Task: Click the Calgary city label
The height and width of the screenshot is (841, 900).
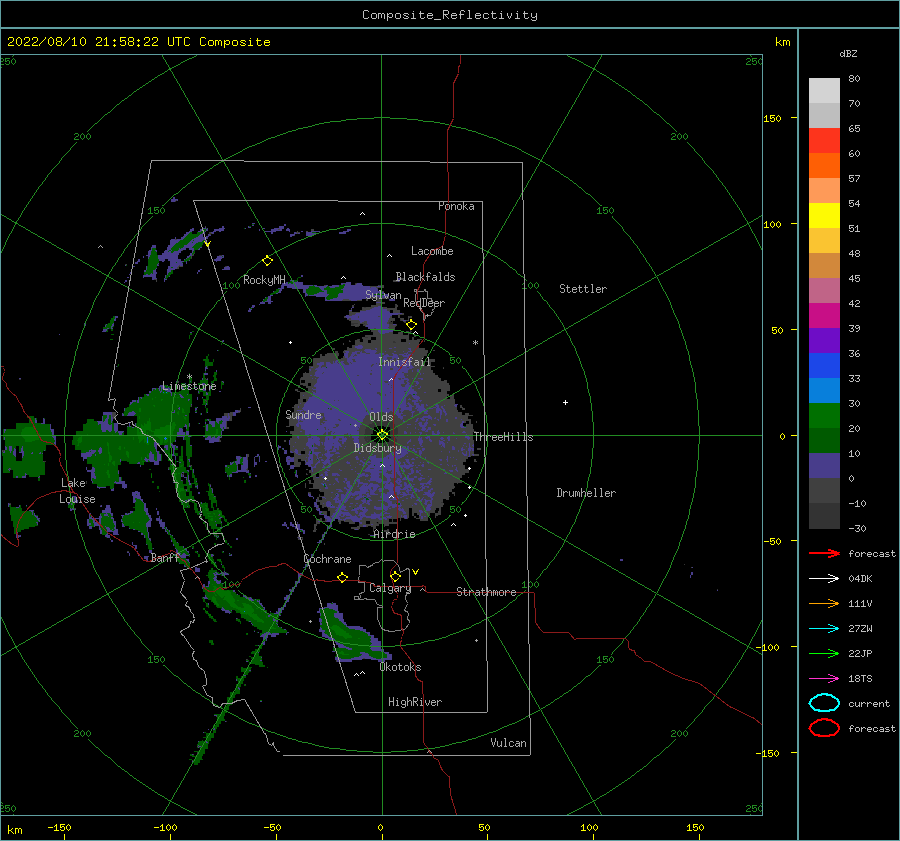Action: (x=390, y=588)
